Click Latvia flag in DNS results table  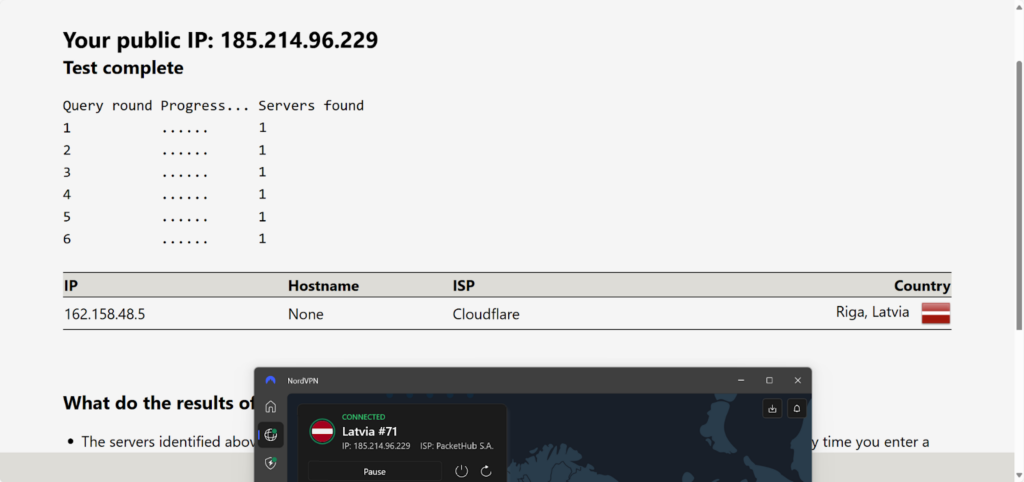click(936, 313)
